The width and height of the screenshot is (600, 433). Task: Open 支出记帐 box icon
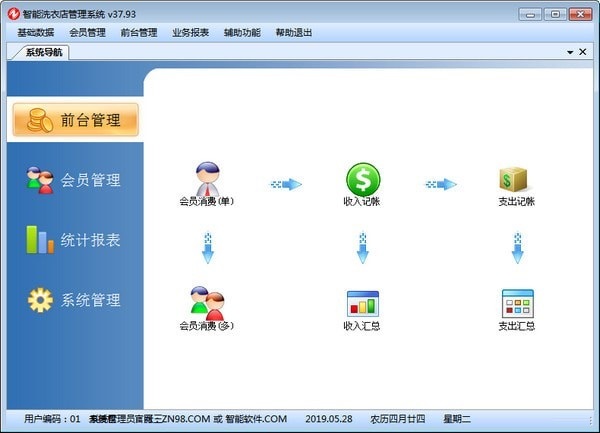(516, 181)
